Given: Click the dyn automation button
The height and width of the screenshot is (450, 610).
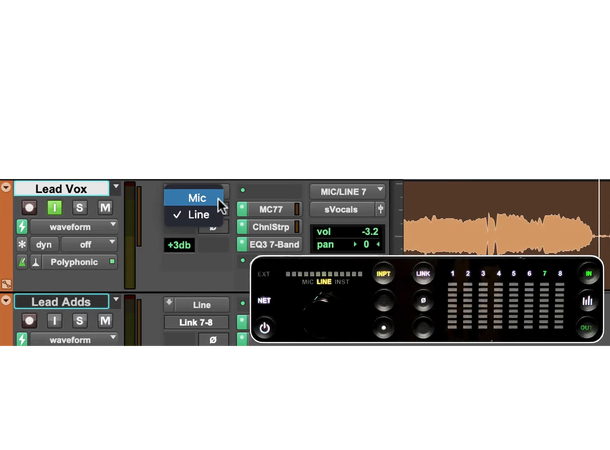Looking at the screenshot, I should [44, 244].
